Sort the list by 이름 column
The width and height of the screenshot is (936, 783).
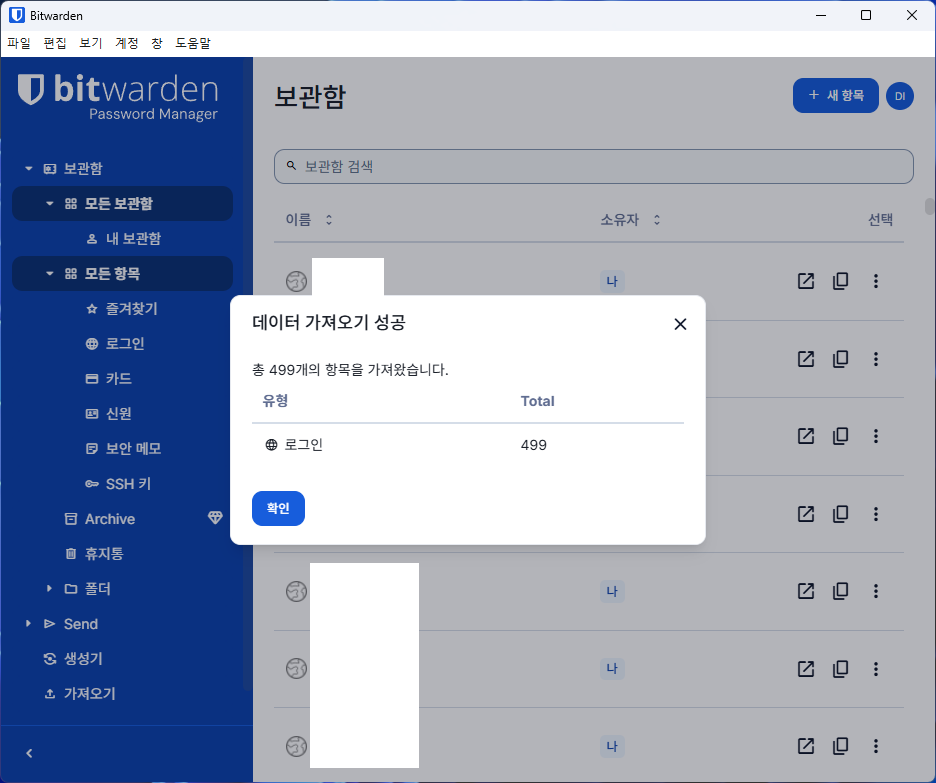point(309,220)
